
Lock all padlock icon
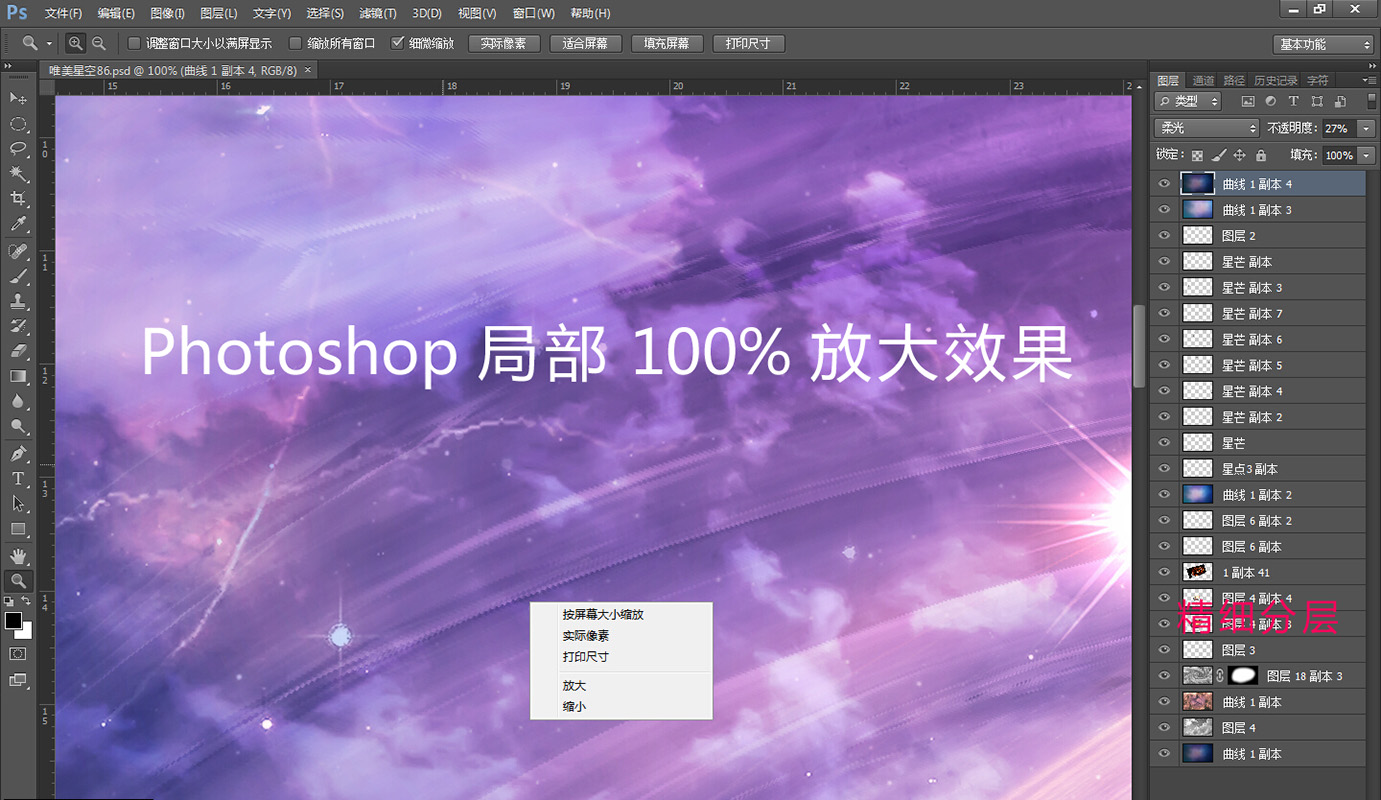(1261, 155)
